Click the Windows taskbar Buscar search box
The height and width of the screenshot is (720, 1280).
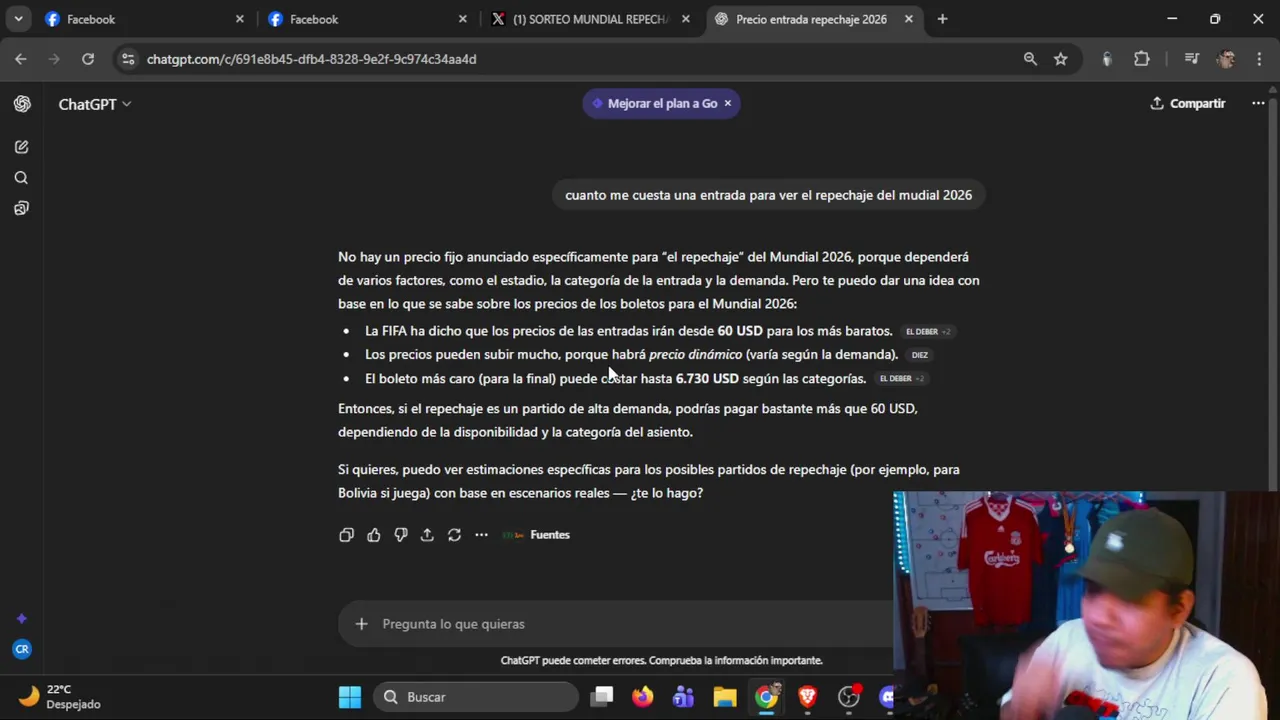click(477, 697)
